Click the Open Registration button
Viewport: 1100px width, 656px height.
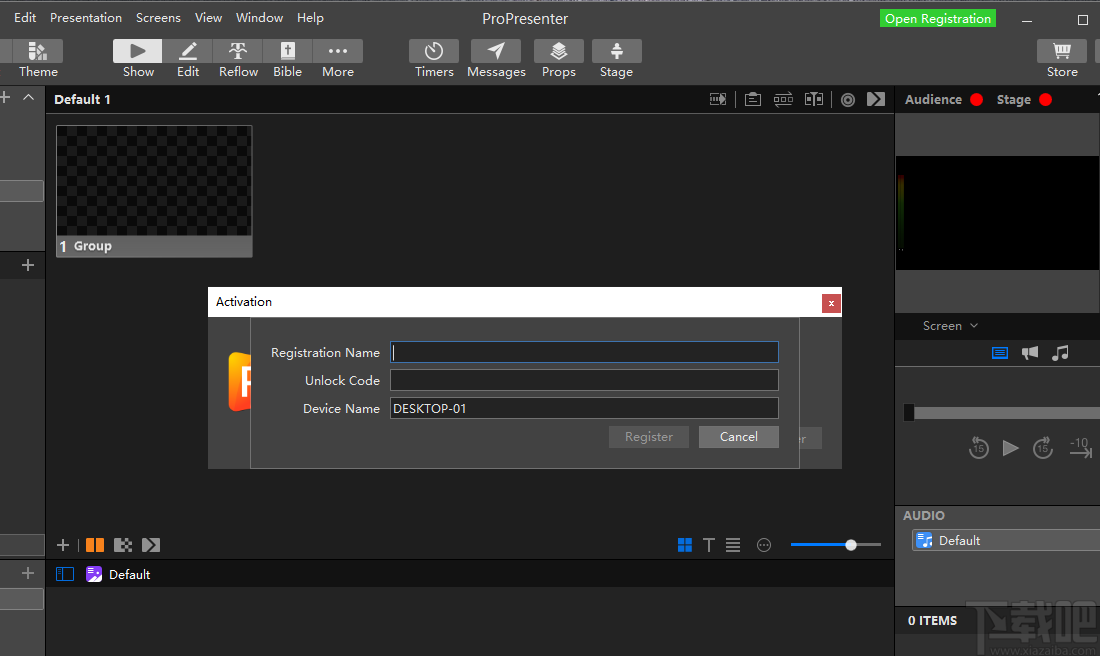(x=937, y=18)
